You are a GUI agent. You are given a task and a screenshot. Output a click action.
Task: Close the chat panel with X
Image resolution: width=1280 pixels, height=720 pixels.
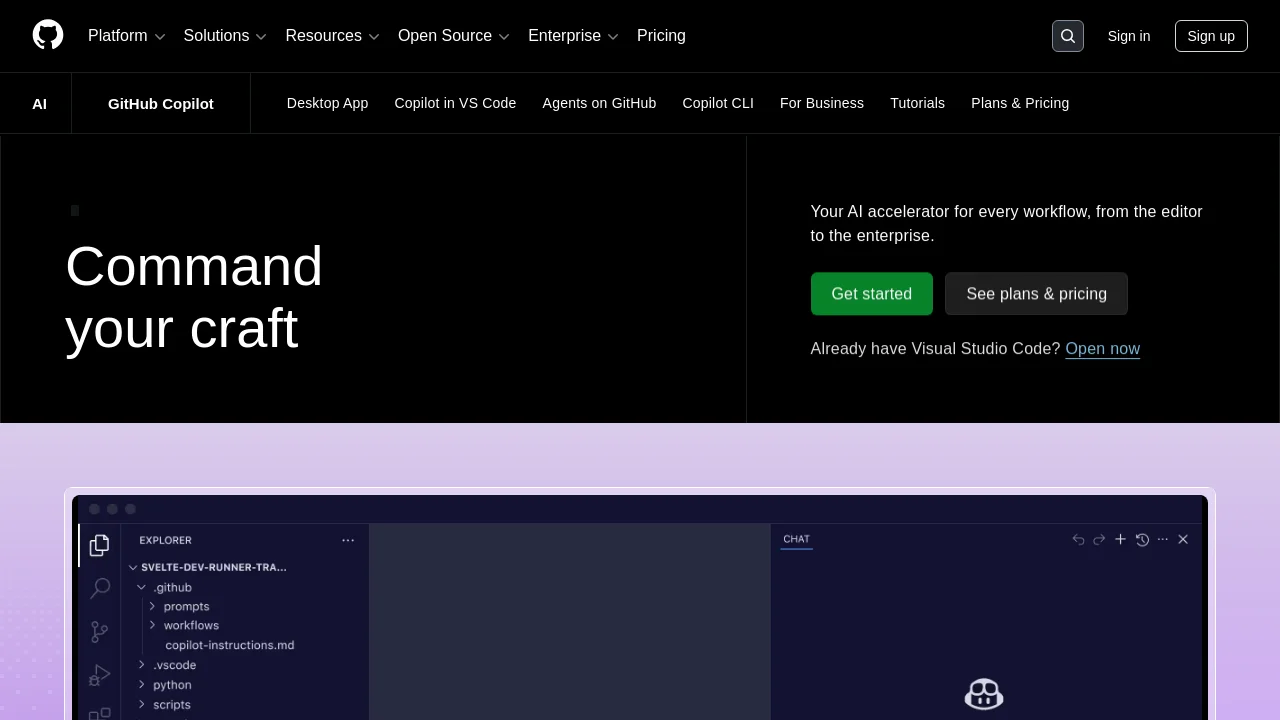click(1183, 539)
